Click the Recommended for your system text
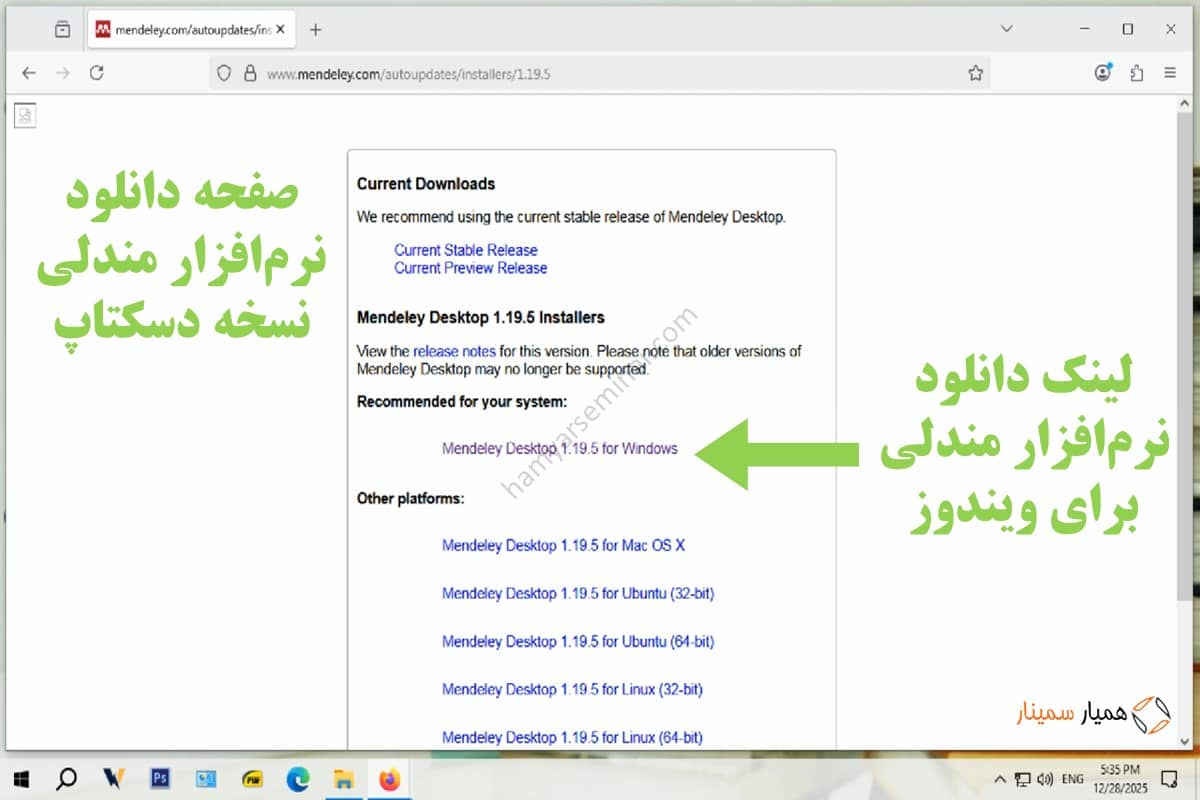Viewport: 1200px width, 800px height. tap(462, 402)
